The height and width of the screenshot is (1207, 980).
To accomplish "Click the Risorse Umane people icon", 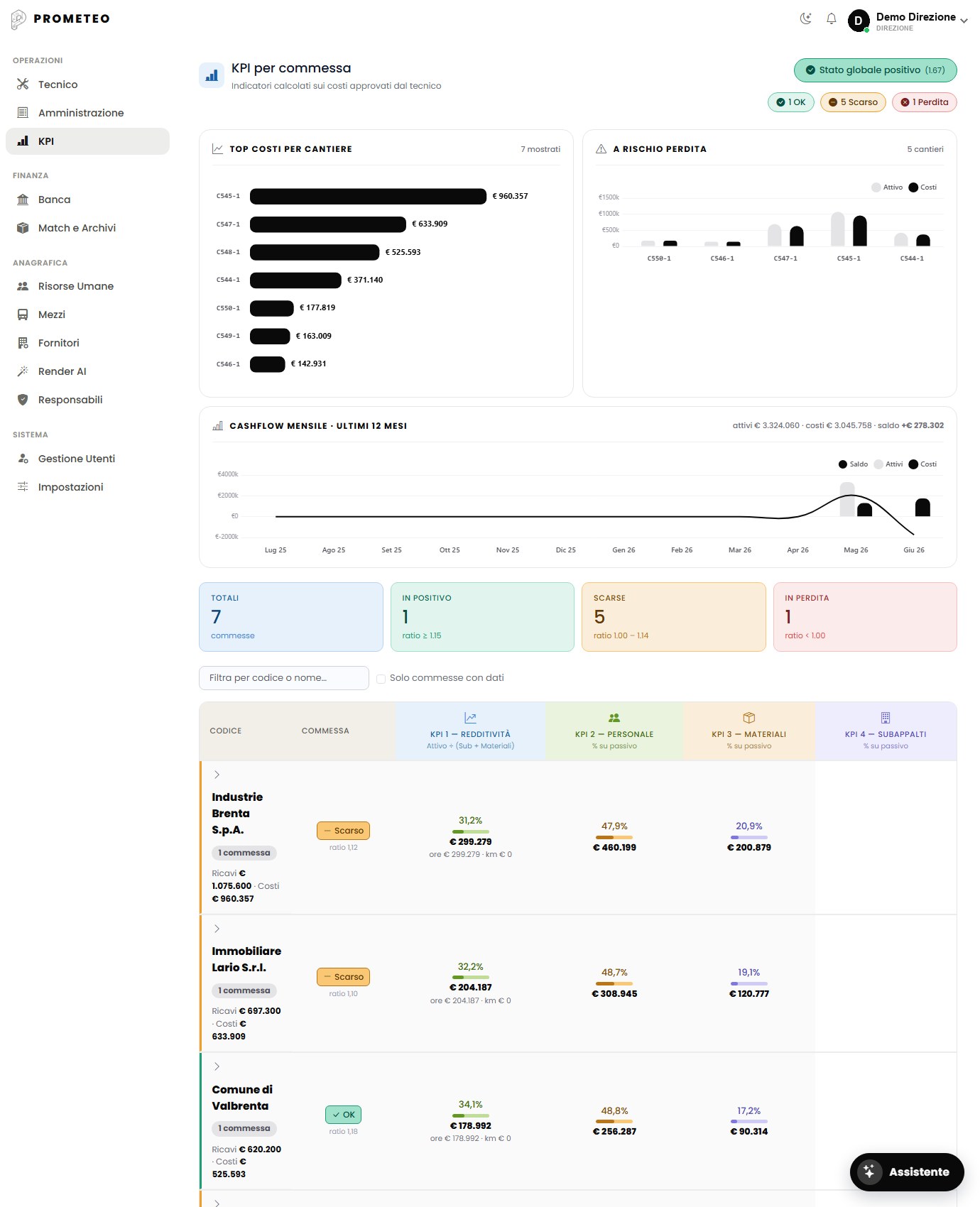I will (23, 286).
